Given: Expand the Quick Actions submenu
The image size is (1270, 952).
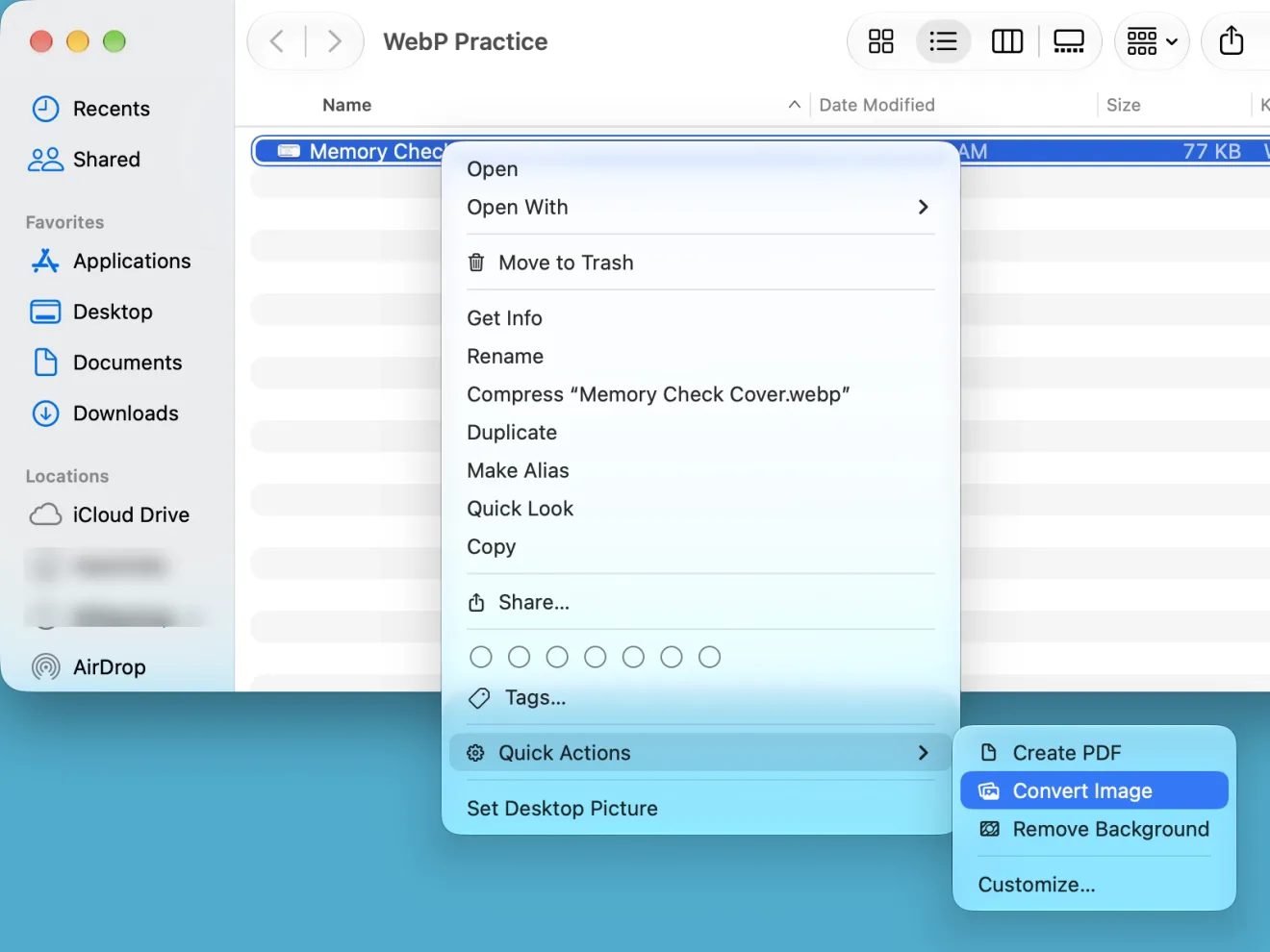Looking at the screenshot, I should (700, 753).
